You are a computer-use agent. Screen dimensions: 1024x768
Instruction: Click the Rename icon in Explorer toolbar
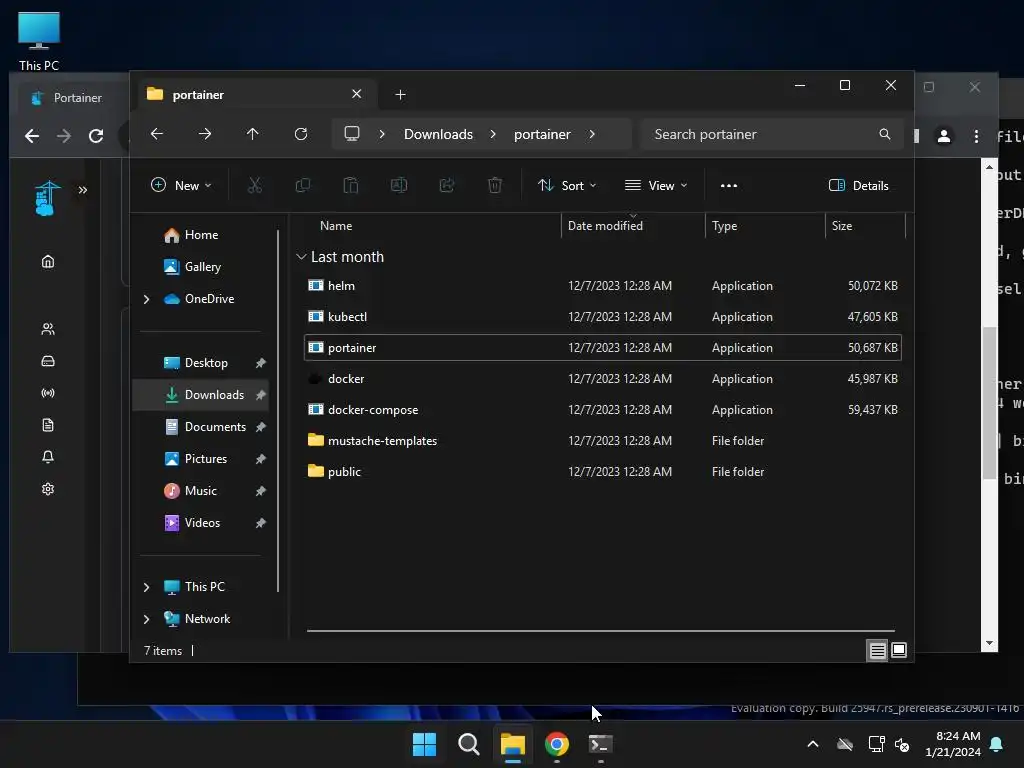point(398,185)
